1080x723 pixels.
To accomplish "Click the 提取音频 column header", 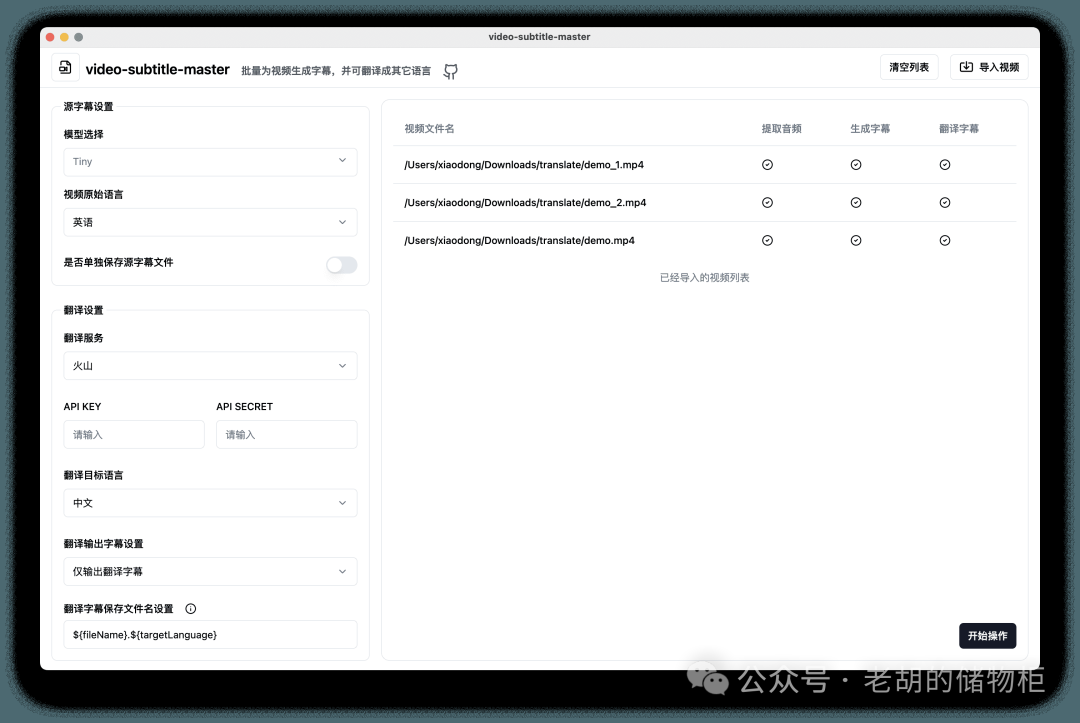I will click(781, 129).
